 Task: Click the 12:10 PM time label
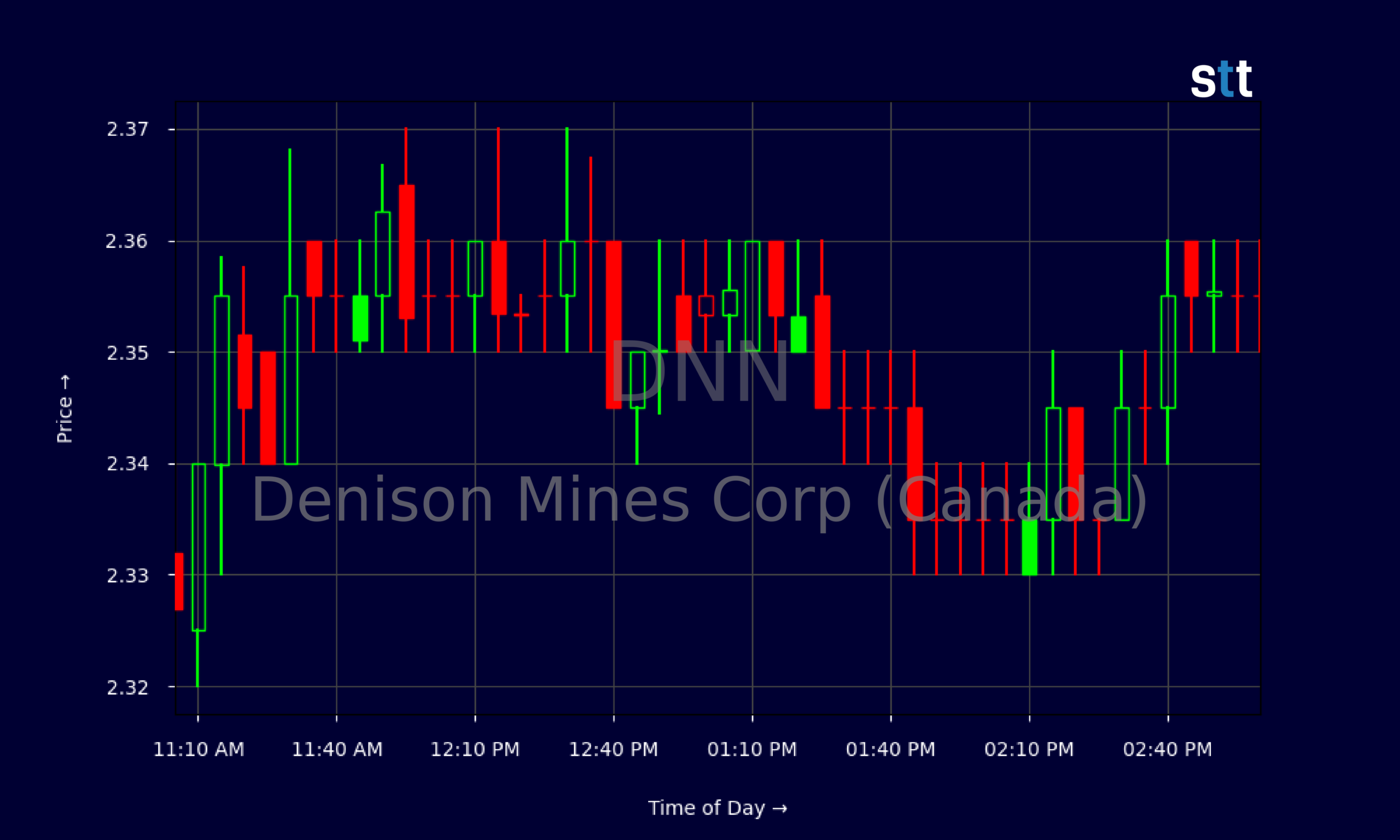pos(475,749)
